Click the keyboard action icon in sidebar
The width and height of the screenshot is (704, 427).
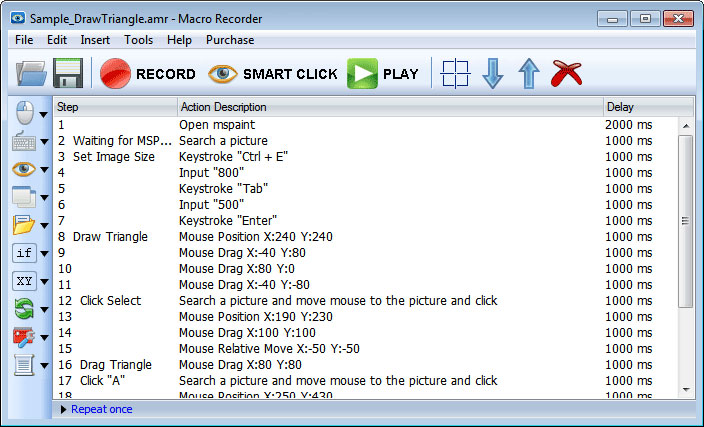24,141
